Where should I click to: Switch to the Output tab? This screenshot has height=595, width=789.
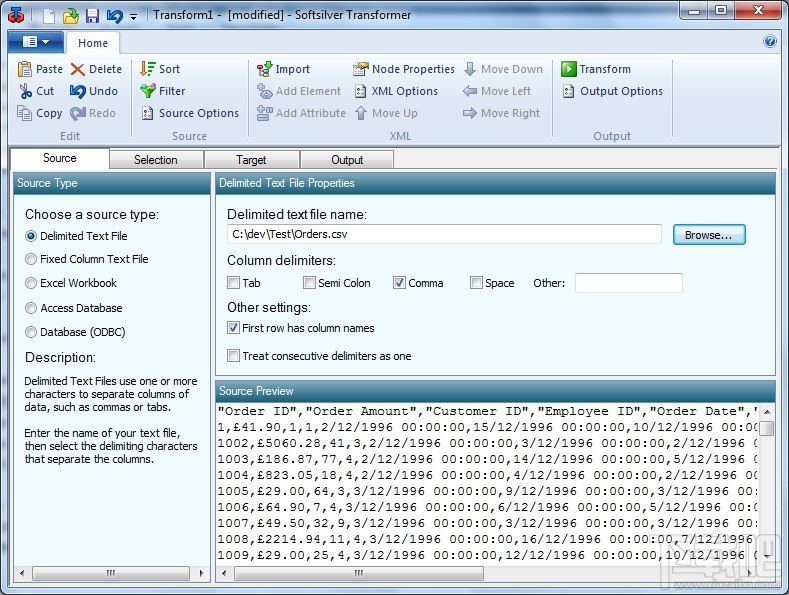click(347, 160)
